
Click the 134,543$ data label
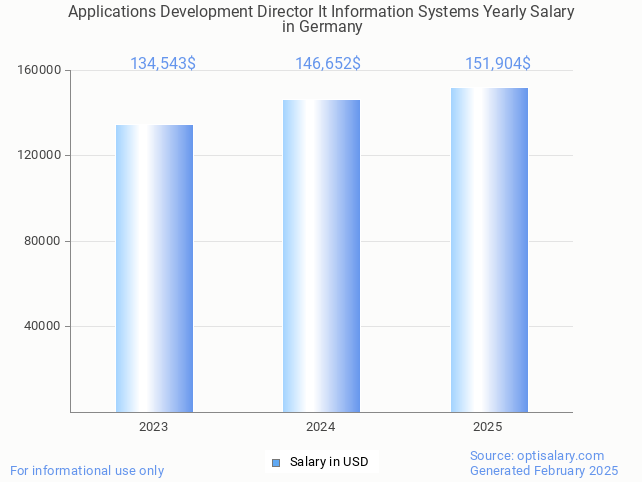163,64
